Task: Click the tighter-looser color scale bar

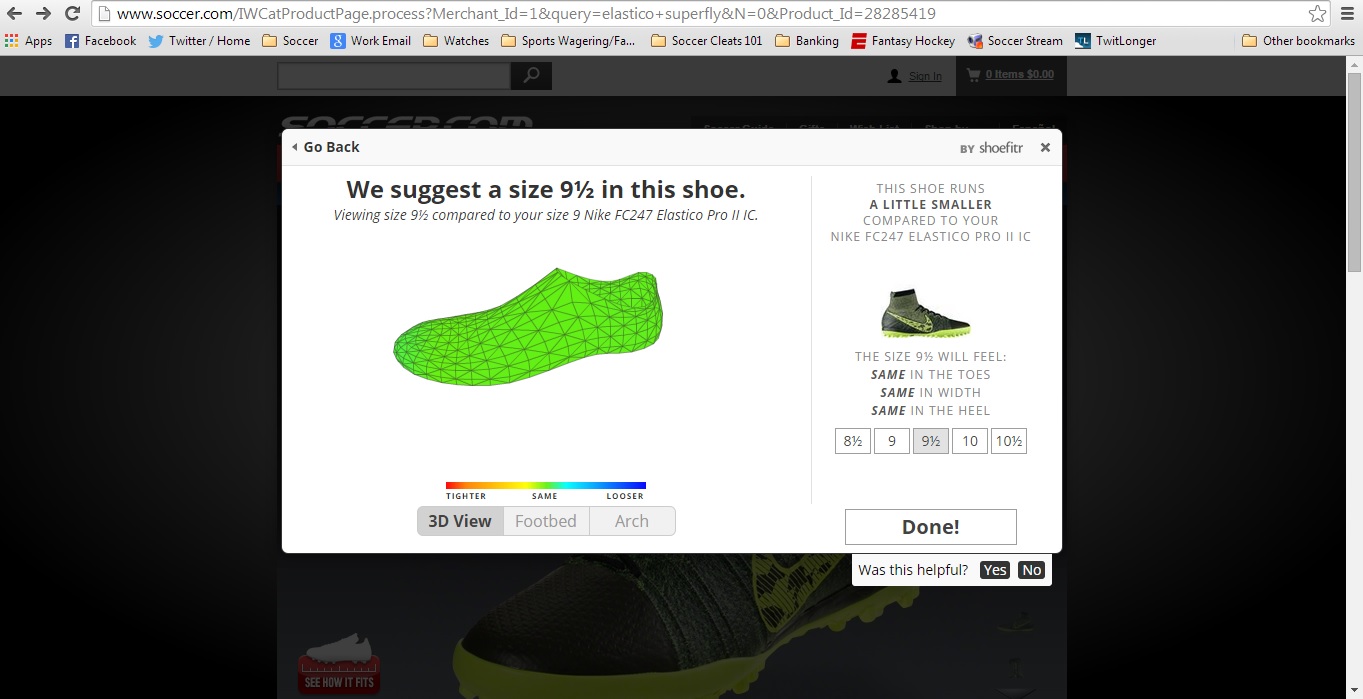Action: pyautogui.click(x=546, y=485)
